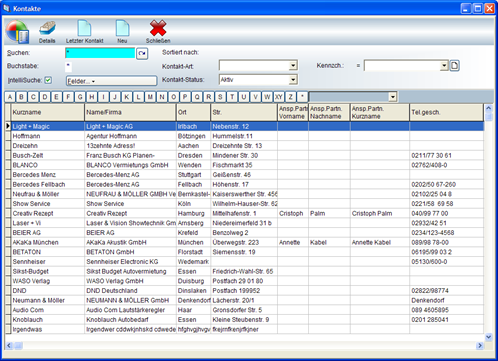Filter by letter B
498x361 pixels.
[22, 97]
